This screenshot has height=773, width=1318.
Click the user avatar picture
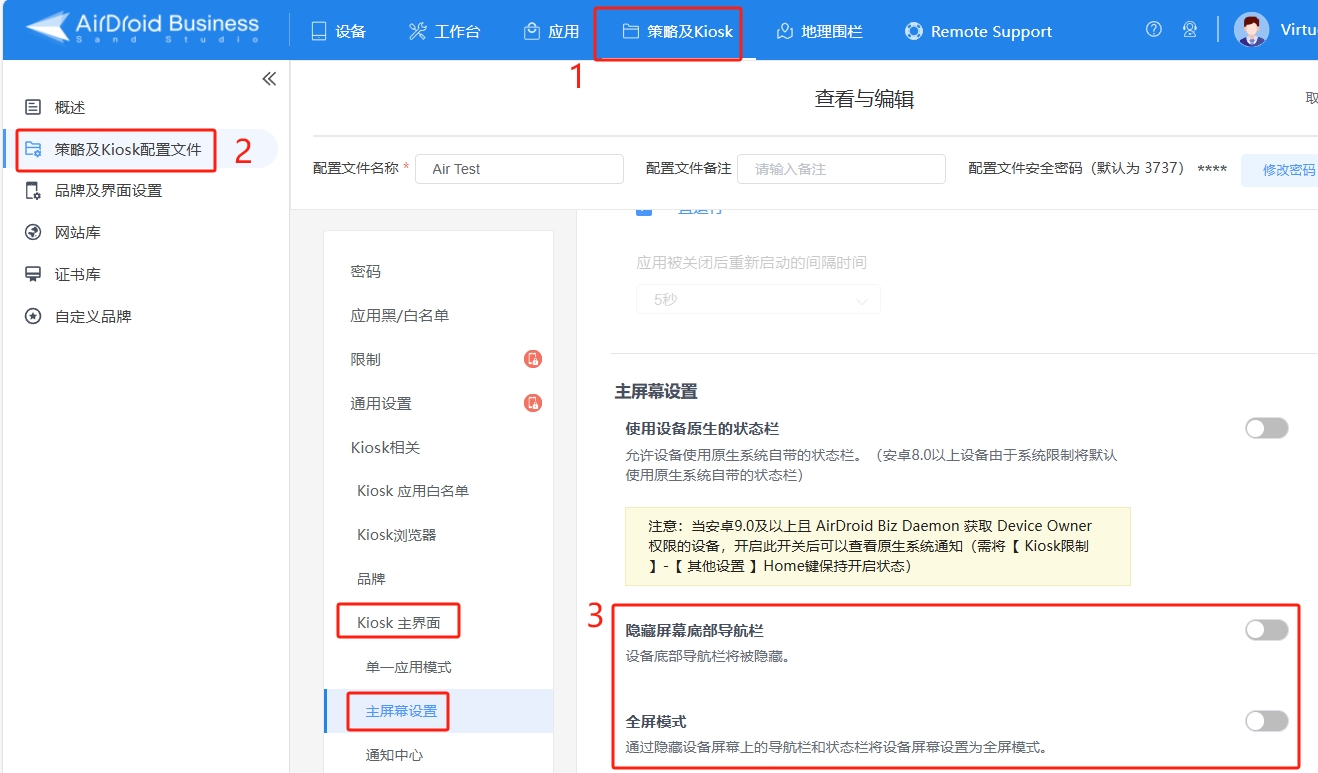point(1251,29)
